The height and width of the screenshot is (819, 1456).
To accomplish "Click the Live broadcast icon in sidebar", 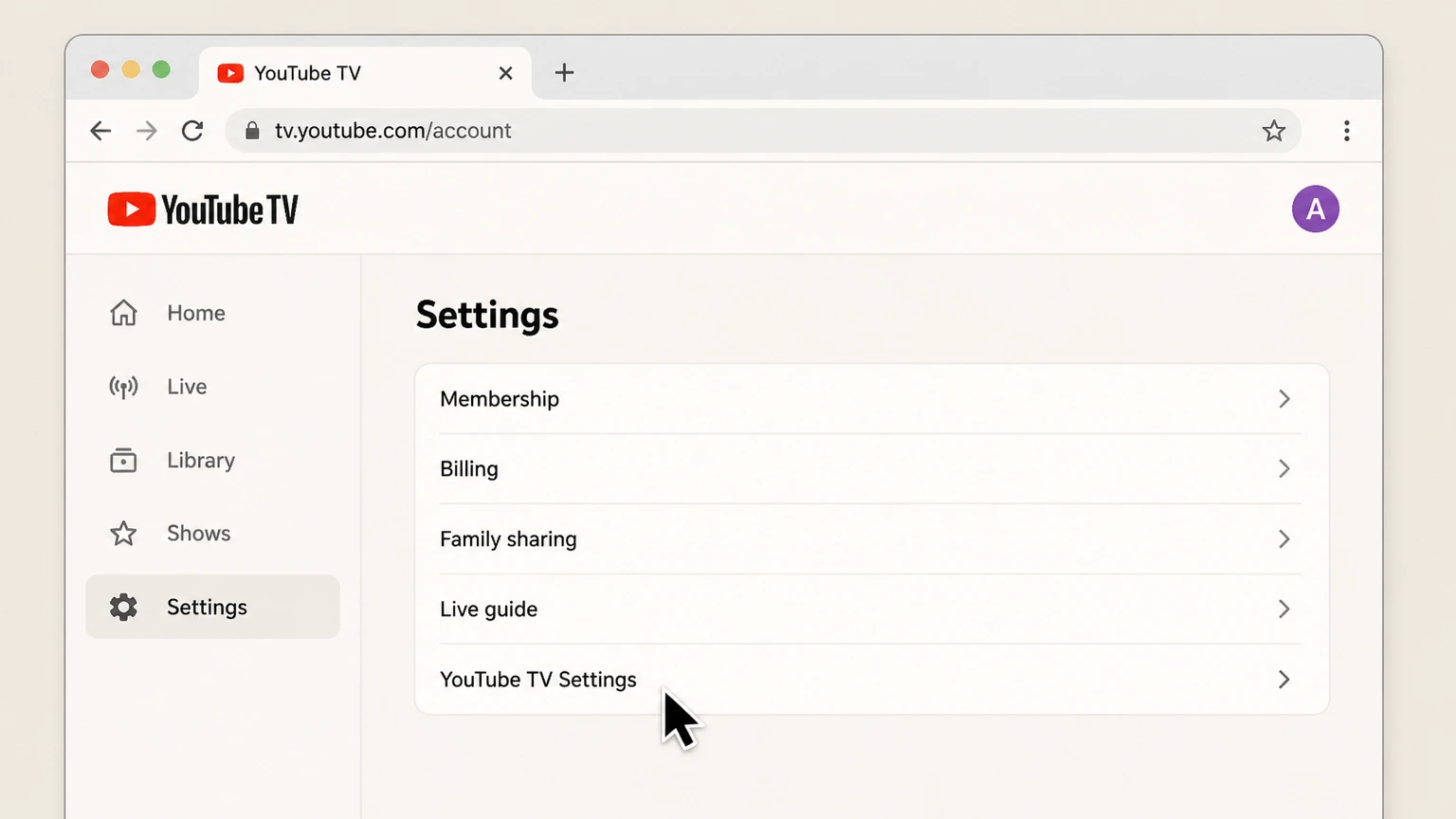I will pyautogui.click(x=123, y=387).
